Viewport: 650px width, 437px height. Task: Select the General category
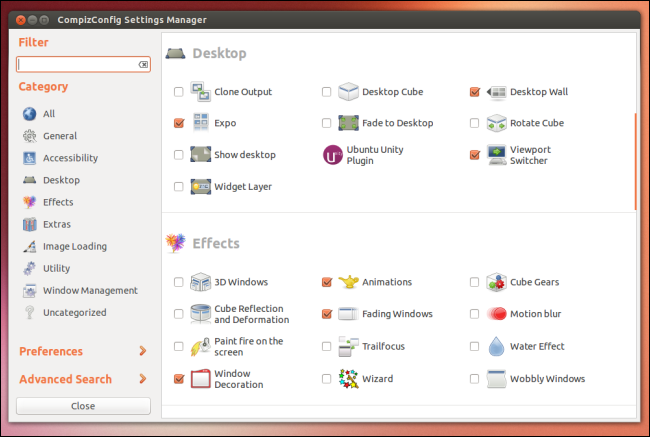(60, 136)
